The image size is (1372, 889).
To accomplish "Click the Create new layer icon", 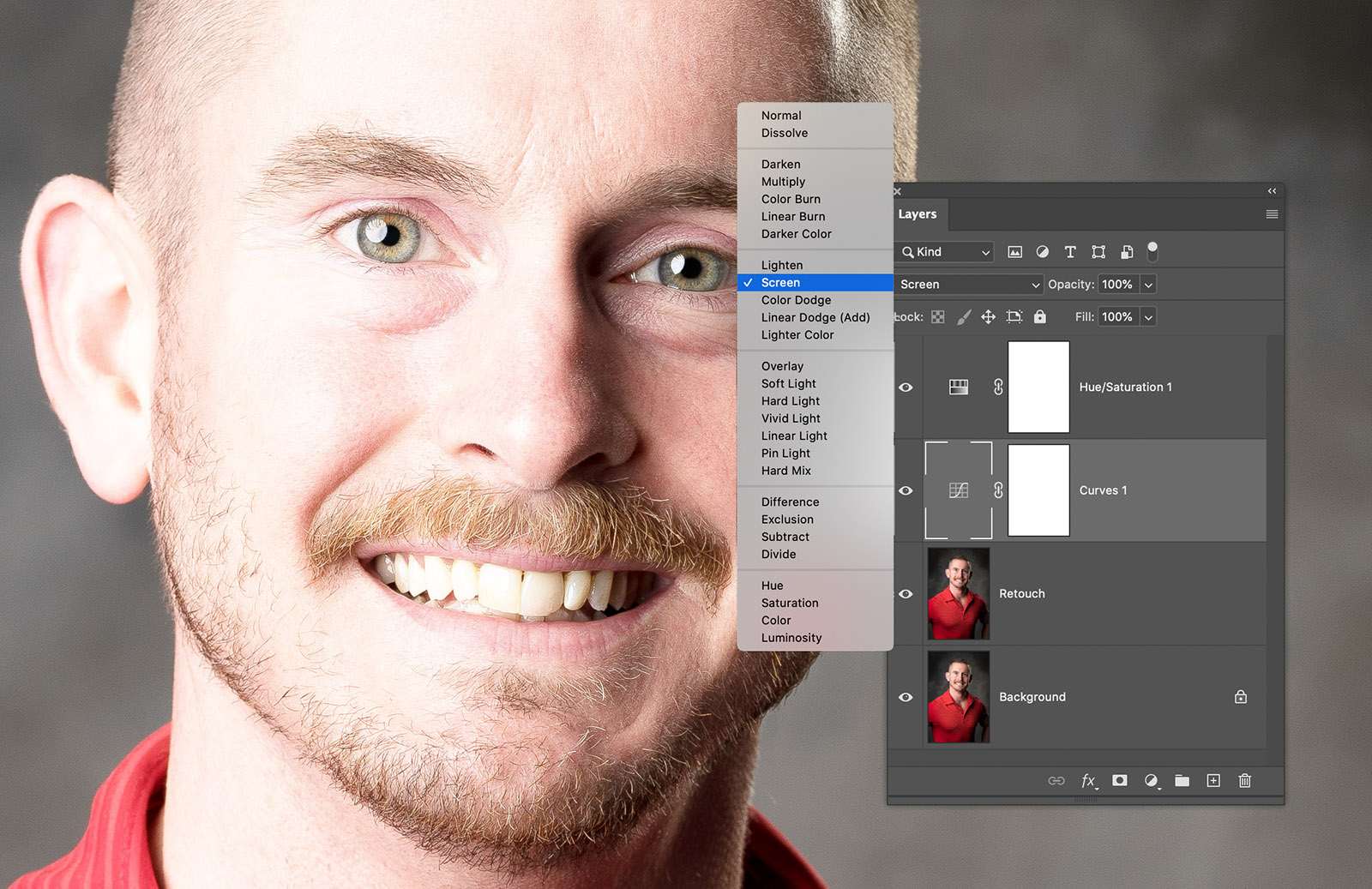I will [x=1213, y=780].
